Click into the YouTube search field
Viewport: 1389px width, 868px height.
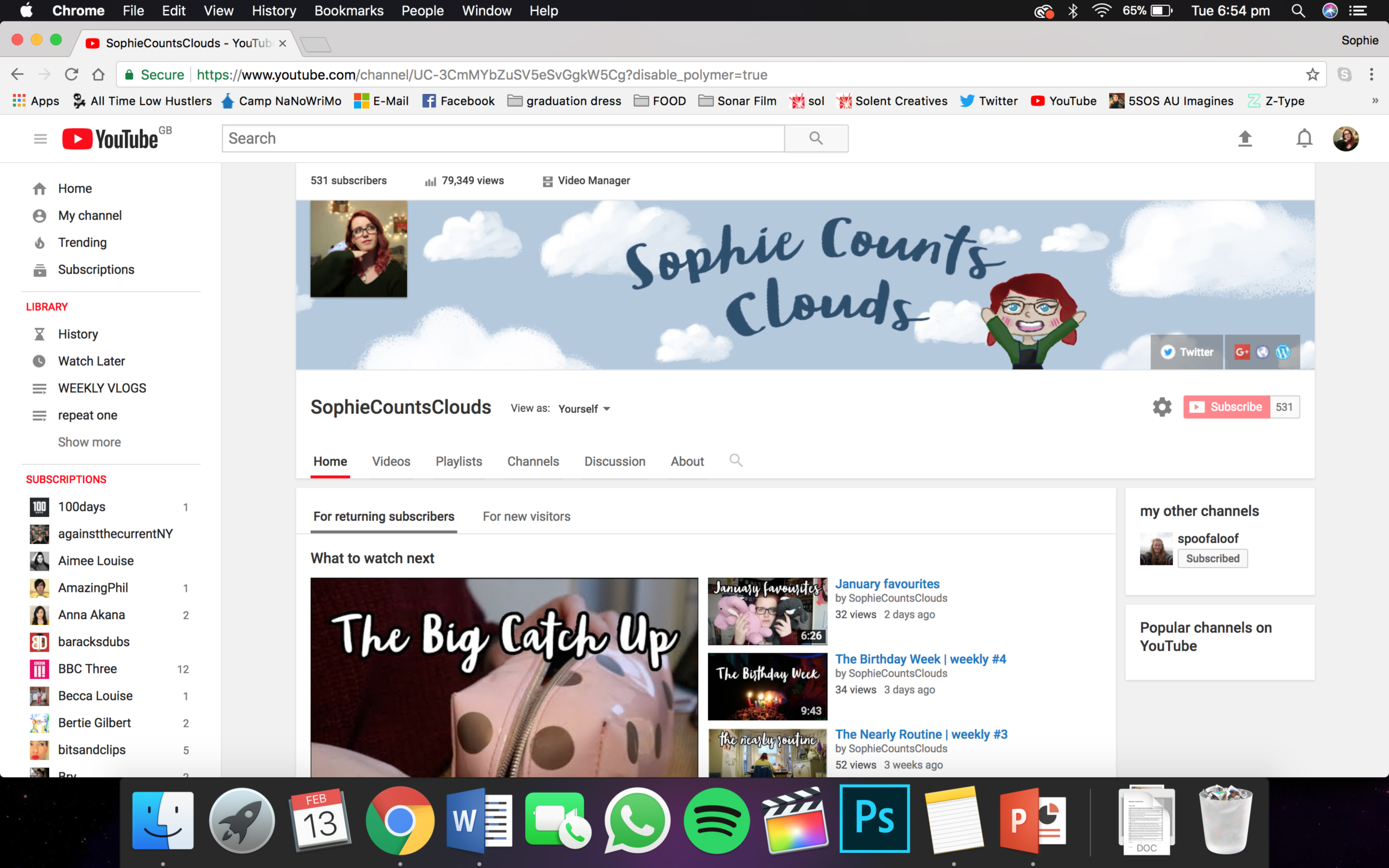(503, 138)
